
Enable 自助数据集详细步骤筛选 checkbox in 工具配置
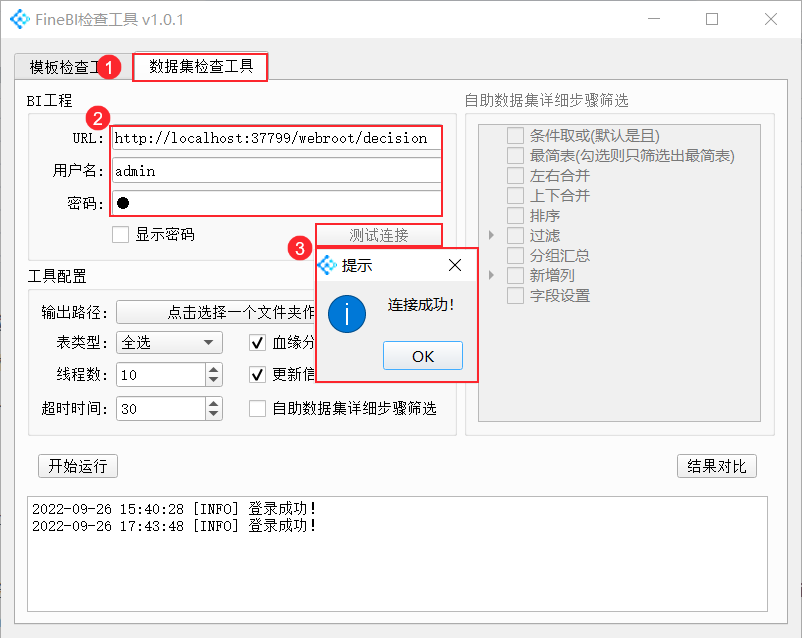(257, 408)
